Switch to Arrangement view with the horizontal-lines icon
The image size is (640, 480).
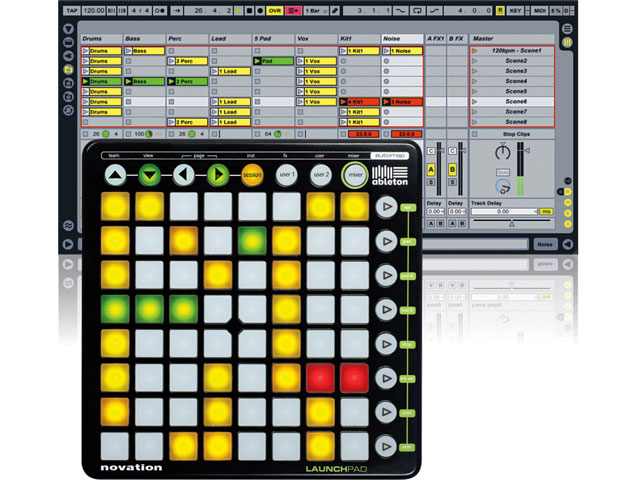pyautogui.click(x=567, y=29)
